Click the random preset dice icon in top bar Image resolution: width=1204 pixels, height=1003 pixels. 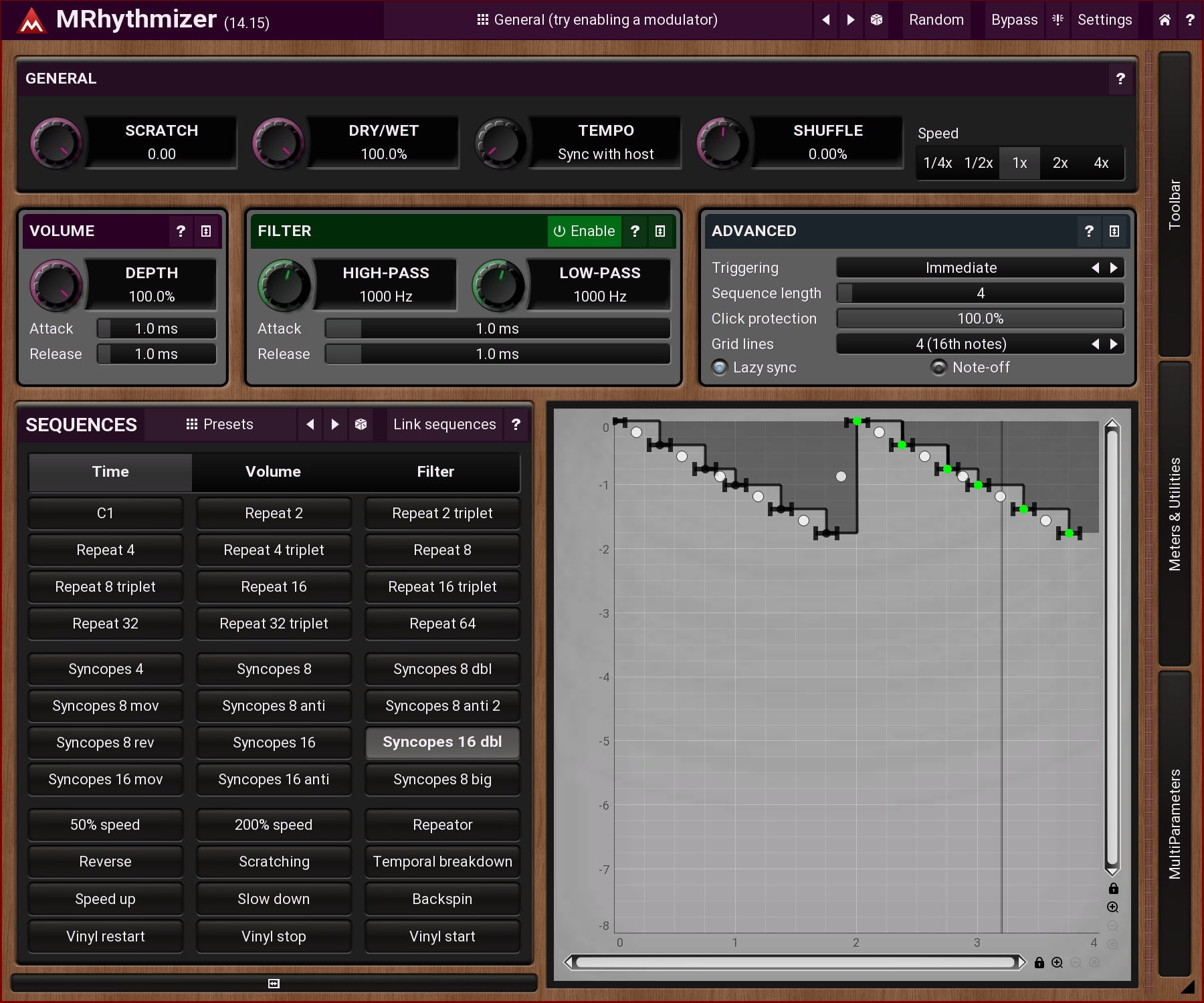[x=876, y=20]
